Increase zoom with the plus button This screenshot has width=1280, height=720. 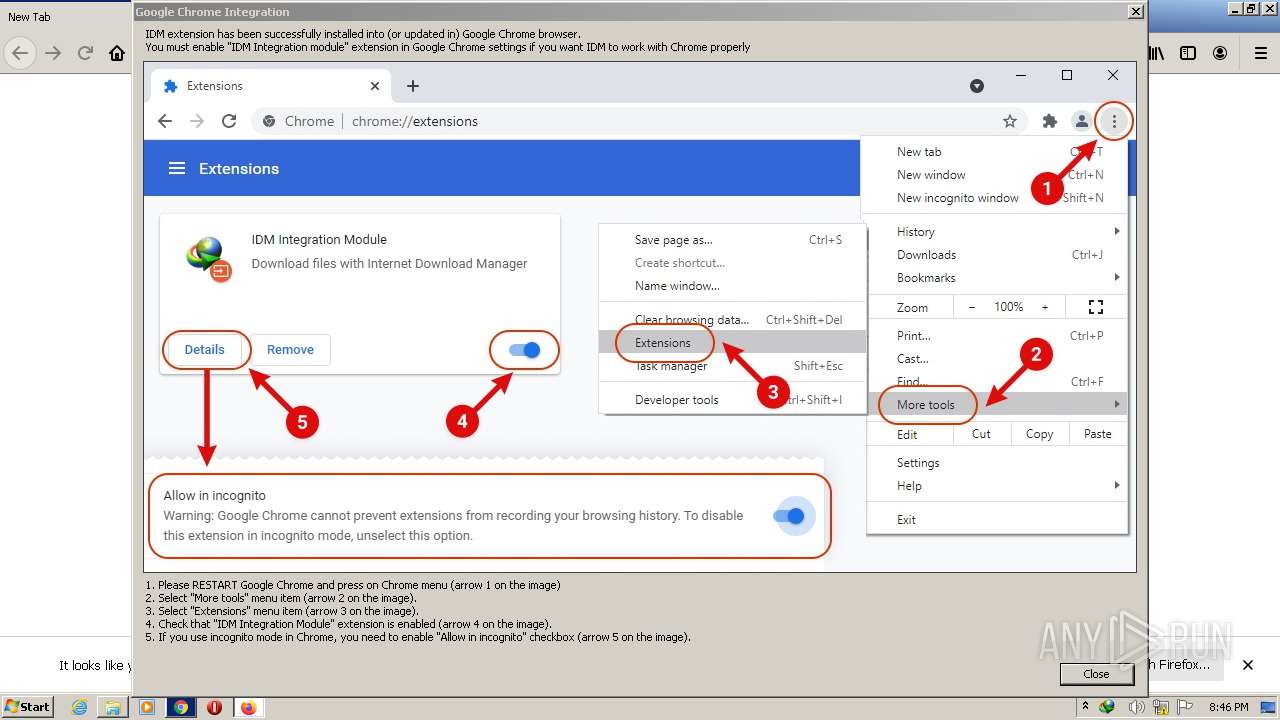coord(1045,307)
